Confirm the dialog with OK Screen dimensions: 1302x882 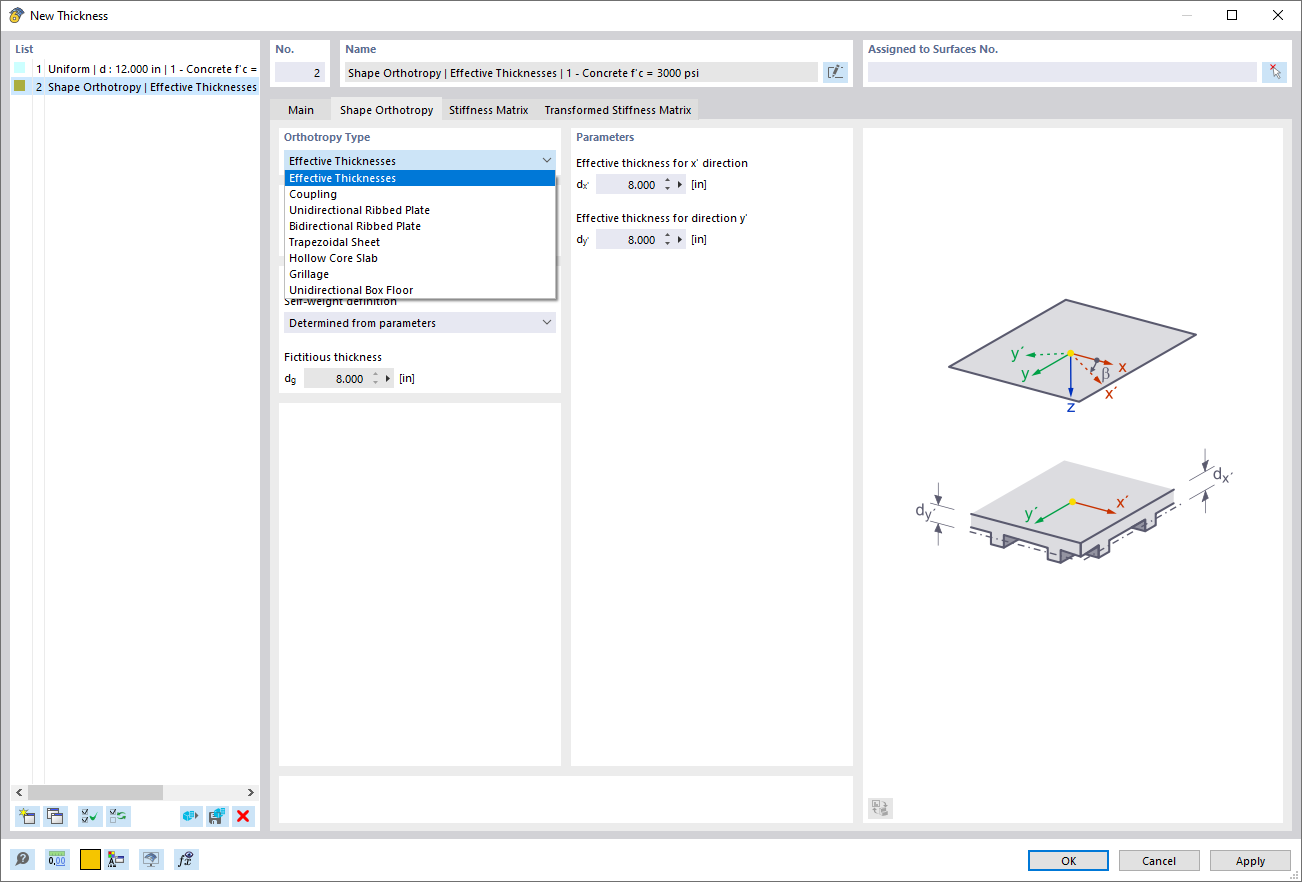(x=1067, y=860)
